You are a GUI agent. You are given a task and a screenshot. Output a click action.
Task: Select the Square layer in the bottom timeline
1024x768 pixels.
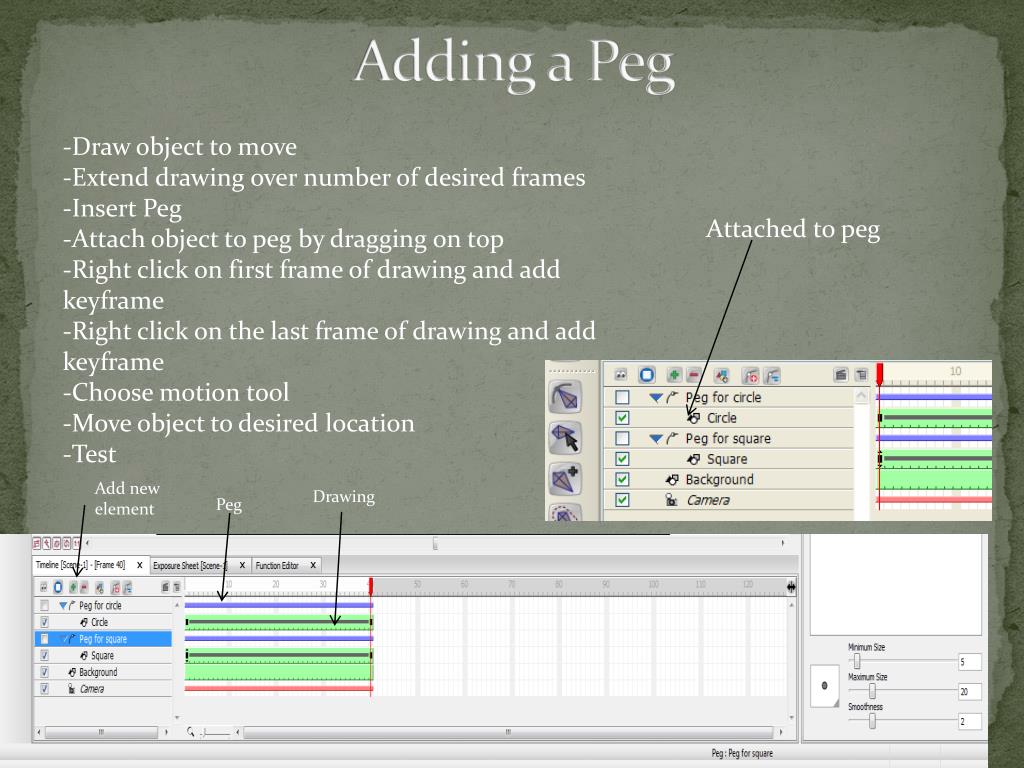coord(102,656)
